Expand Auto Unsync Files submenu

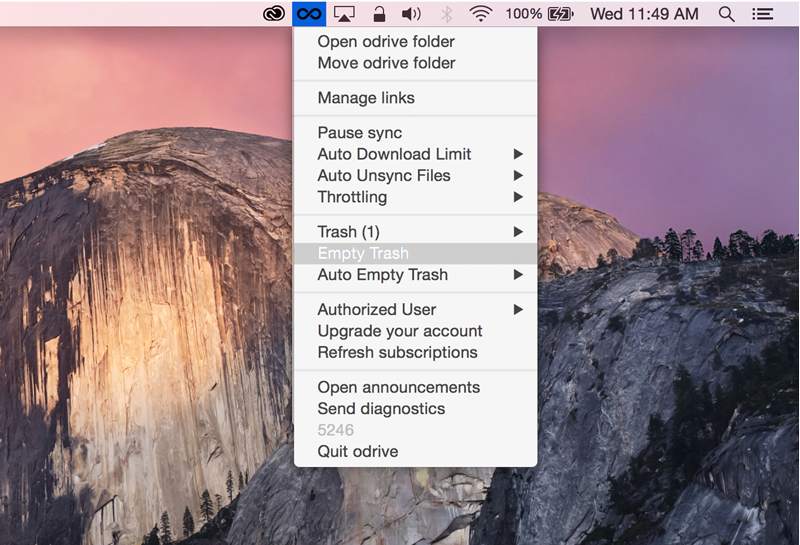pos(415,176)
